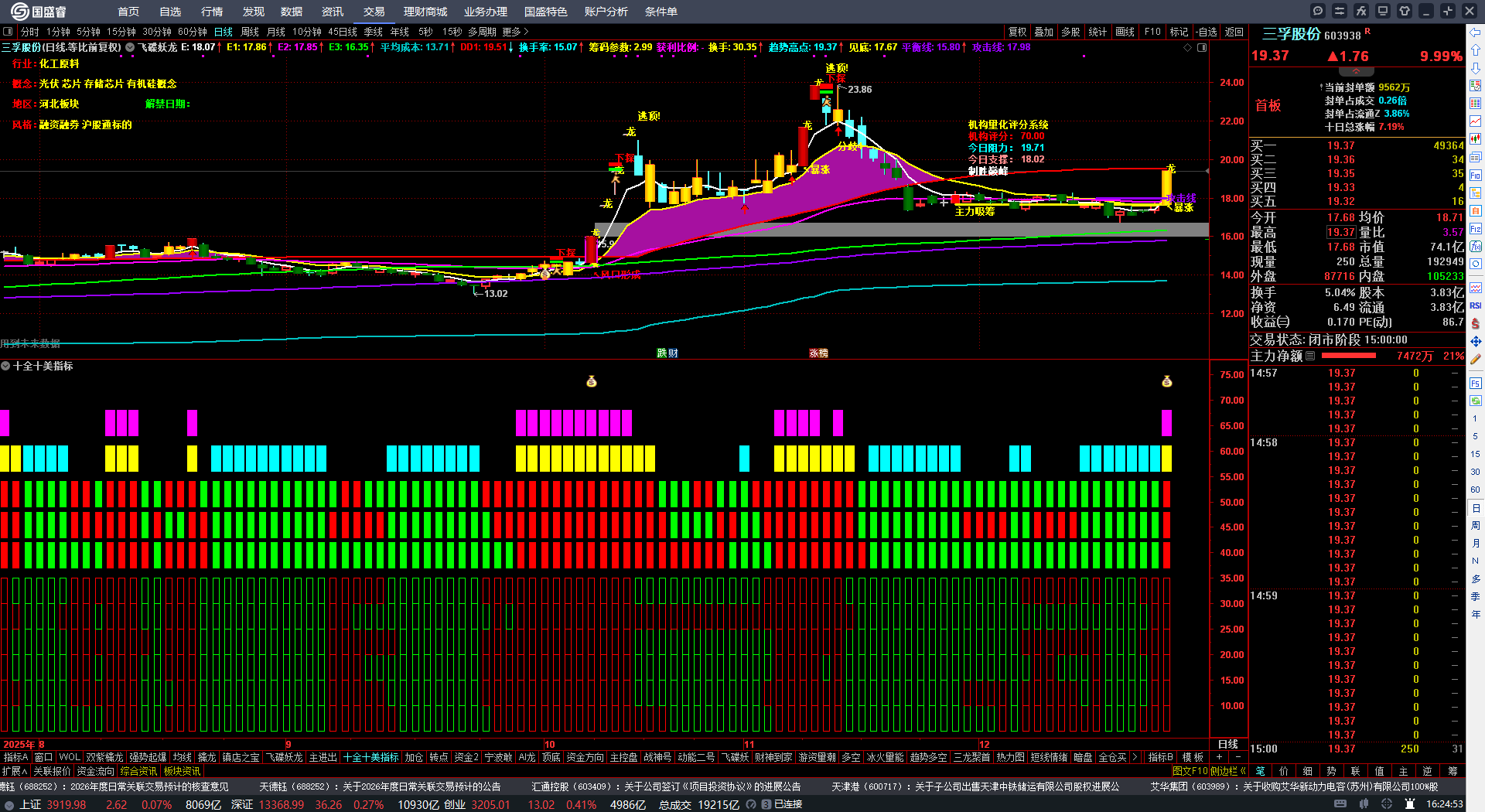Click the 主力净额 red progress bar
1485x812 pixels.
(1349, 356)
